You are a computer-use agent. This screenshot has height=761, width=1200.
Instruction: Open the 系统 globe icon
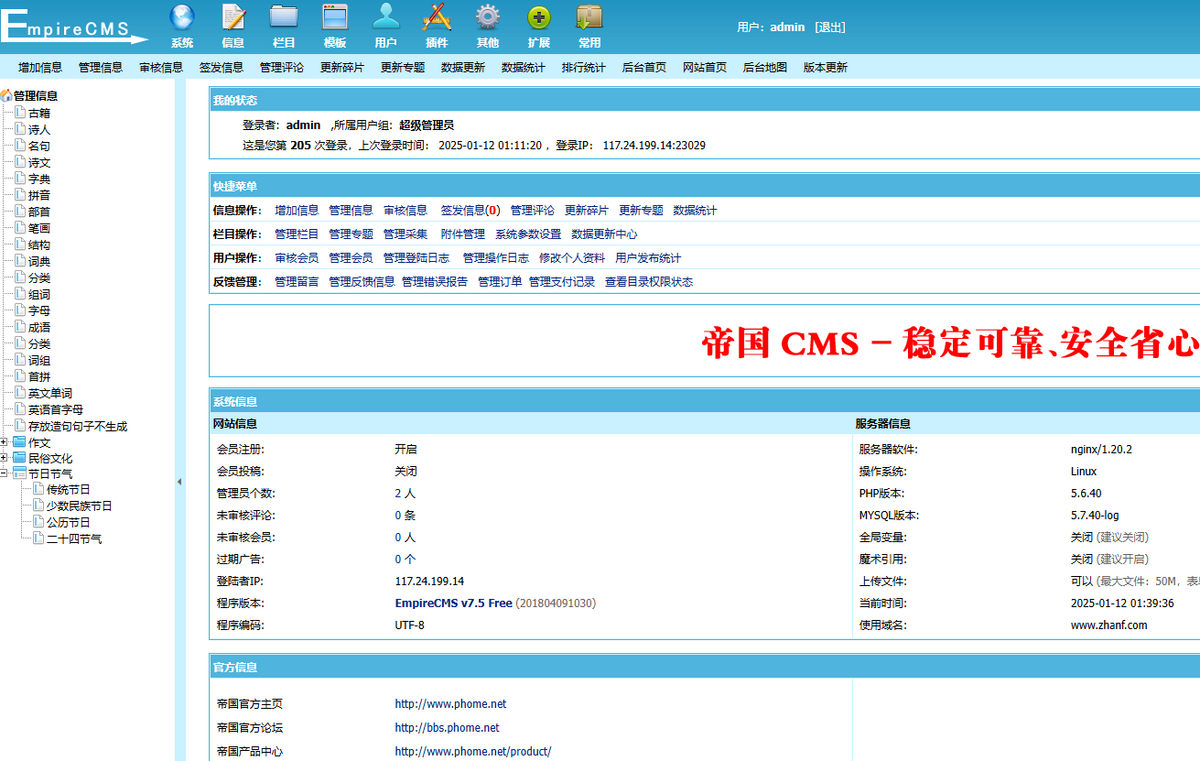pos(182,17)
